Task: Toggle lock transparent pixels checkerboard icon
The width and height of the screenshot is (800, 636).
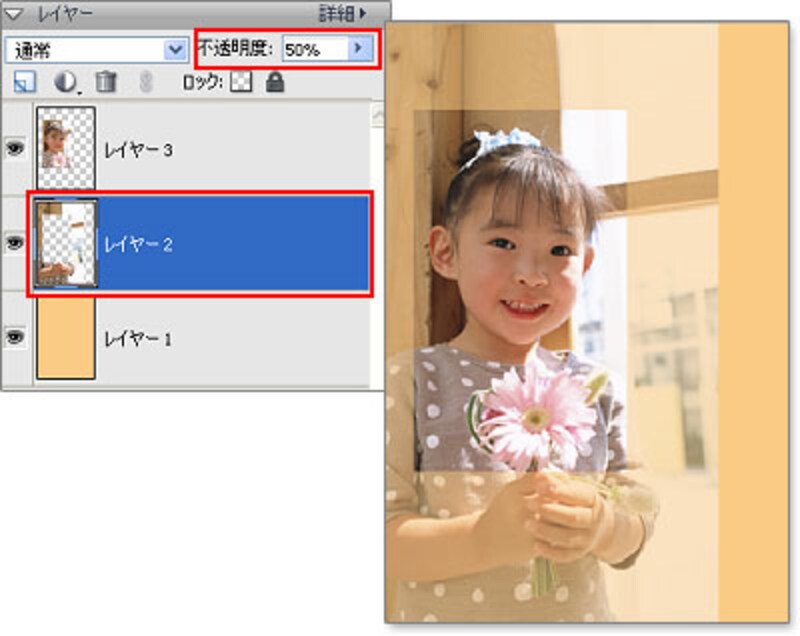Action: [241, 82]
